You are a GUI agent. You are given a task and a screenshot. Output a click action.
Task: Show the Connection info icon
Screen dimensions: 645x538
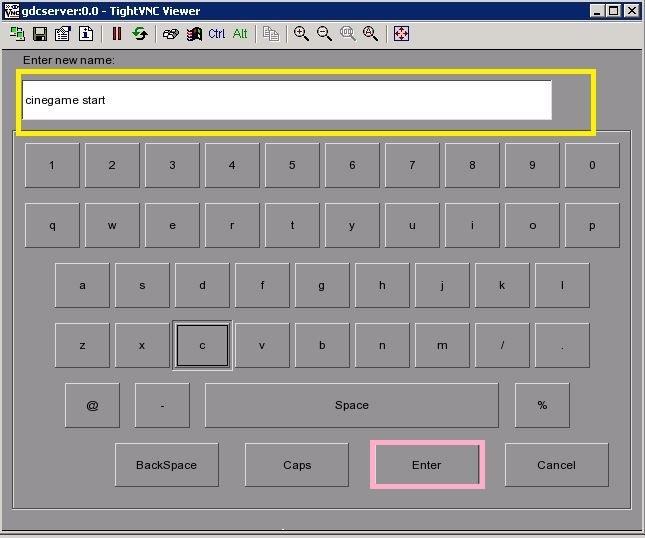pyautogui.click(x=86, y=34)
